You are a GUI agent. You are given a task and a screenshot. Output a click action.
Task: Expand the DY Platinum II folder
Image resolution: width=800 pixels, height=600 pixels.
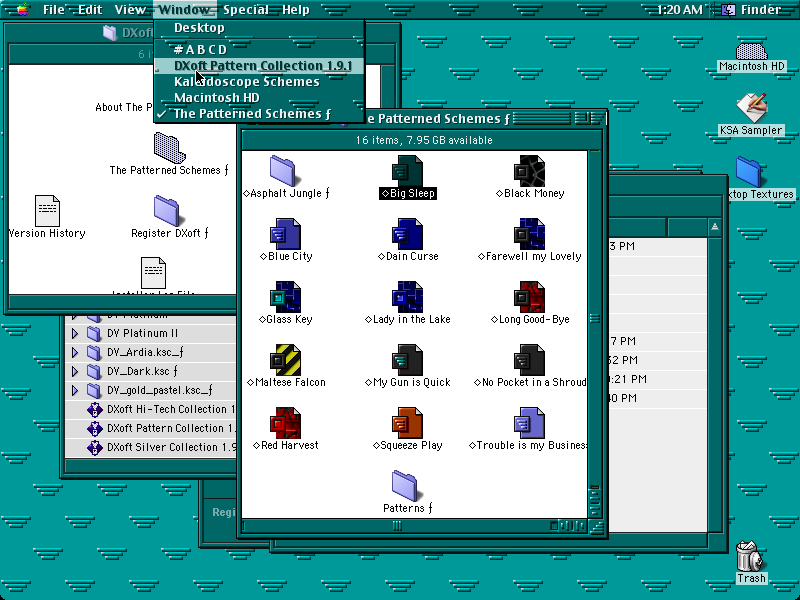(x=74, y=334)
